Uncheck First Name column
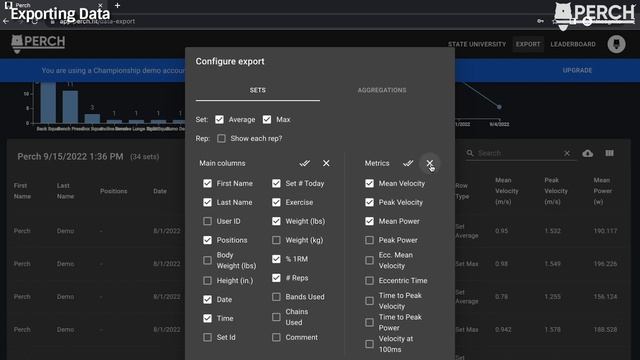Image resolution: width=640 pixels, height=360 pixels. (x=207, y=184)
